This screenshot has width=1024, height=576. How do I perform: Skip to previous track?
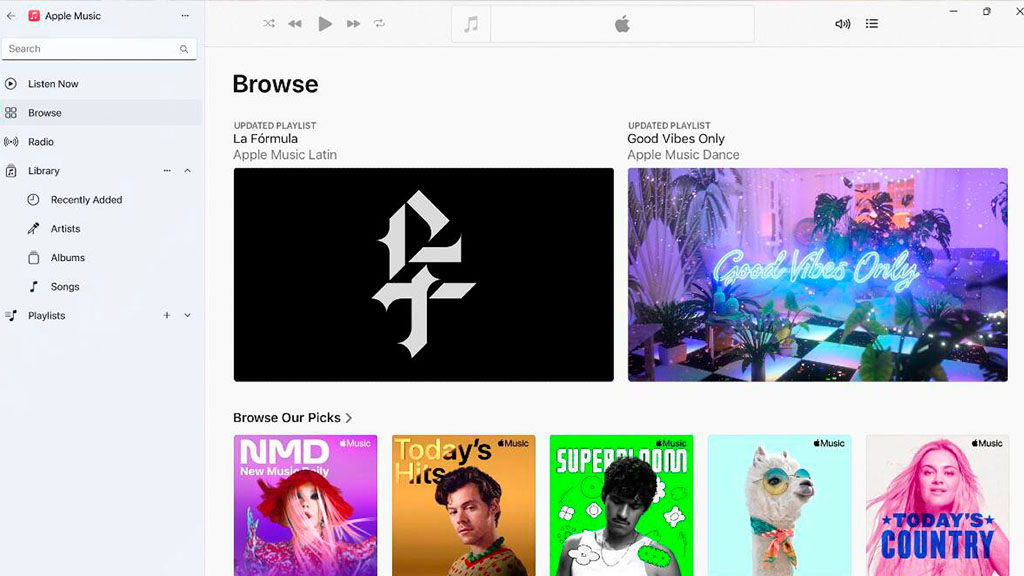pyautogui.click(x=295, y=24)
